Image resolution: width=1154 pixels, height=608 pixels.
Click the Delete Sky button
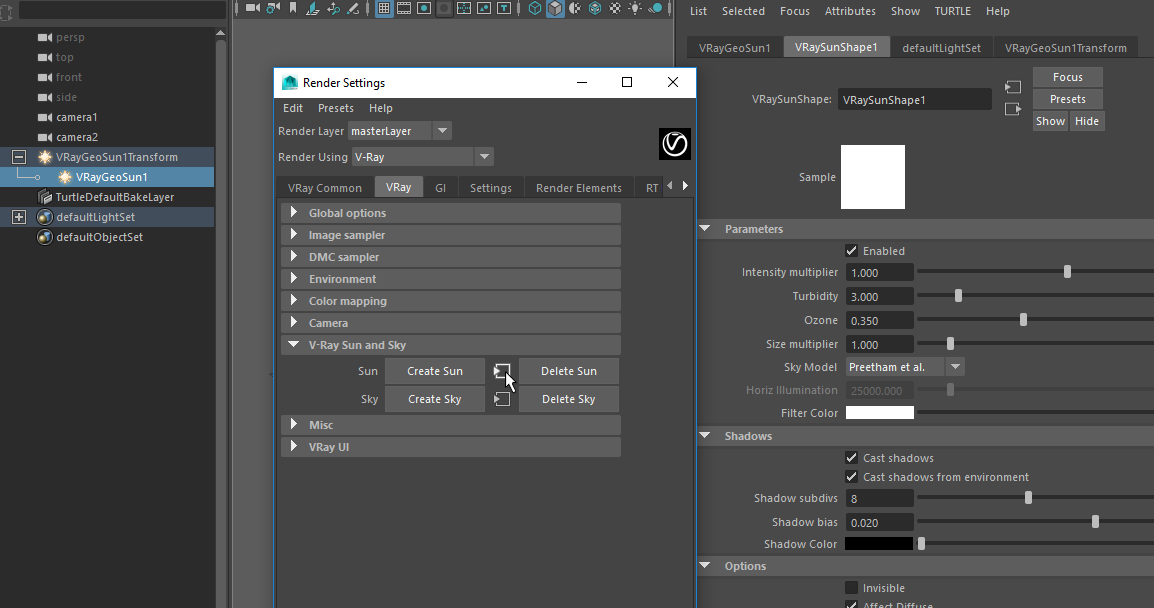click(x=569, y=399)
